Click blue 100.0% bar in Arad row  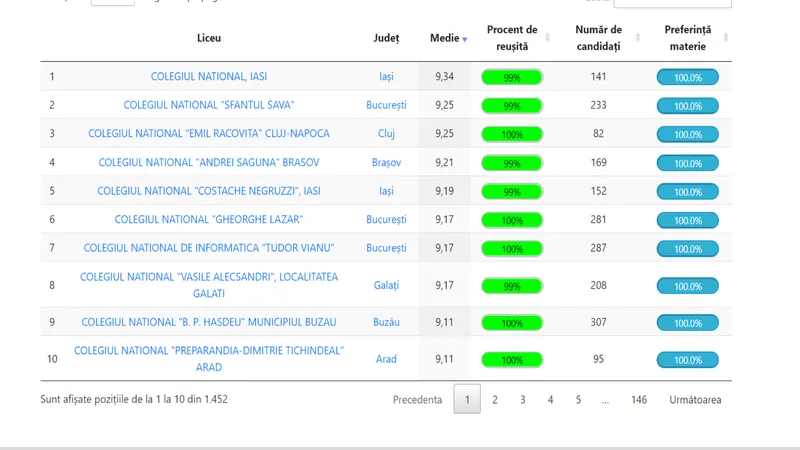pyautogui.click(x=687, y=360)
